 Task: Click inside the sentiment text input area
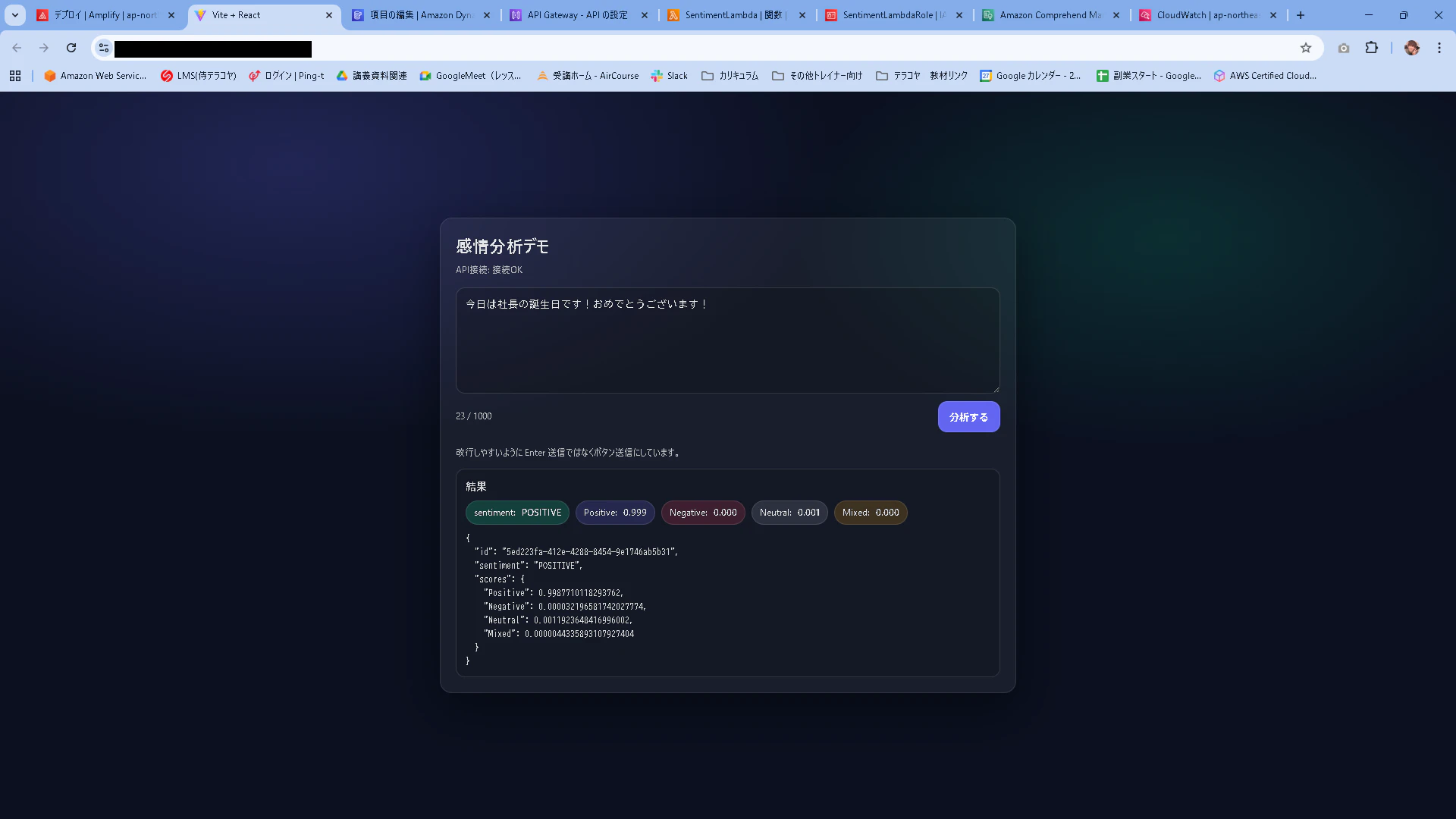(x=727, y=340)
